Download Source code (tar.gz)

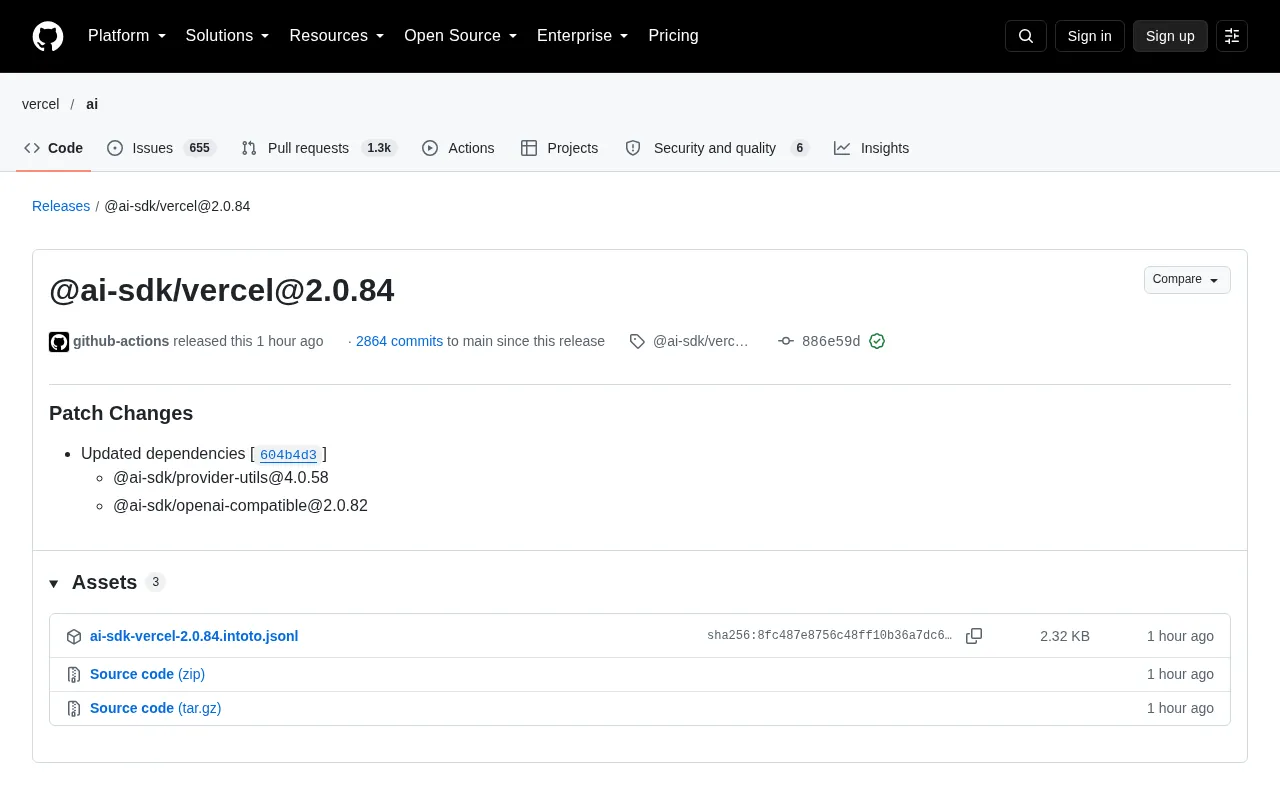click(x=155, y=708)
